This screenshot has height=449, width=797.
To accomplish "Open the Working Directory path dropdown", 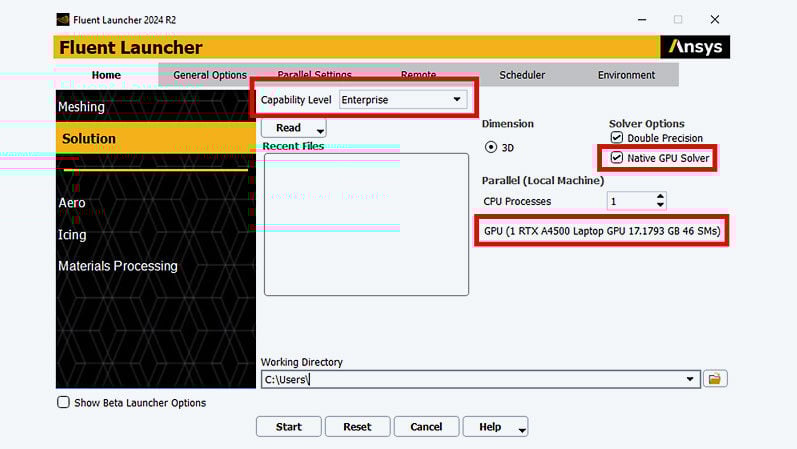I will point(690,379).
